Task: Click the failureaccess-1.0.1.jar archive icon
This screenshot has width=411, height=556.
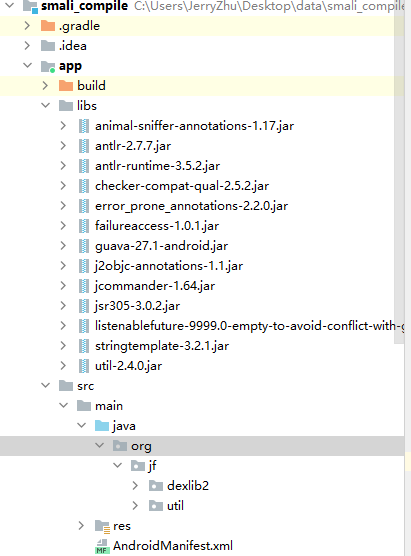Action: (84, 226)
